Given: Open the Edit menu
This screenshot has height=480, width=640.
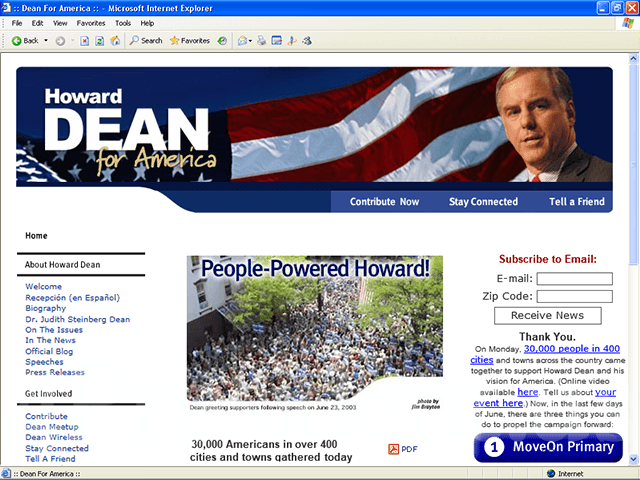Looking at the screenshot, I should tap(38, 23).
